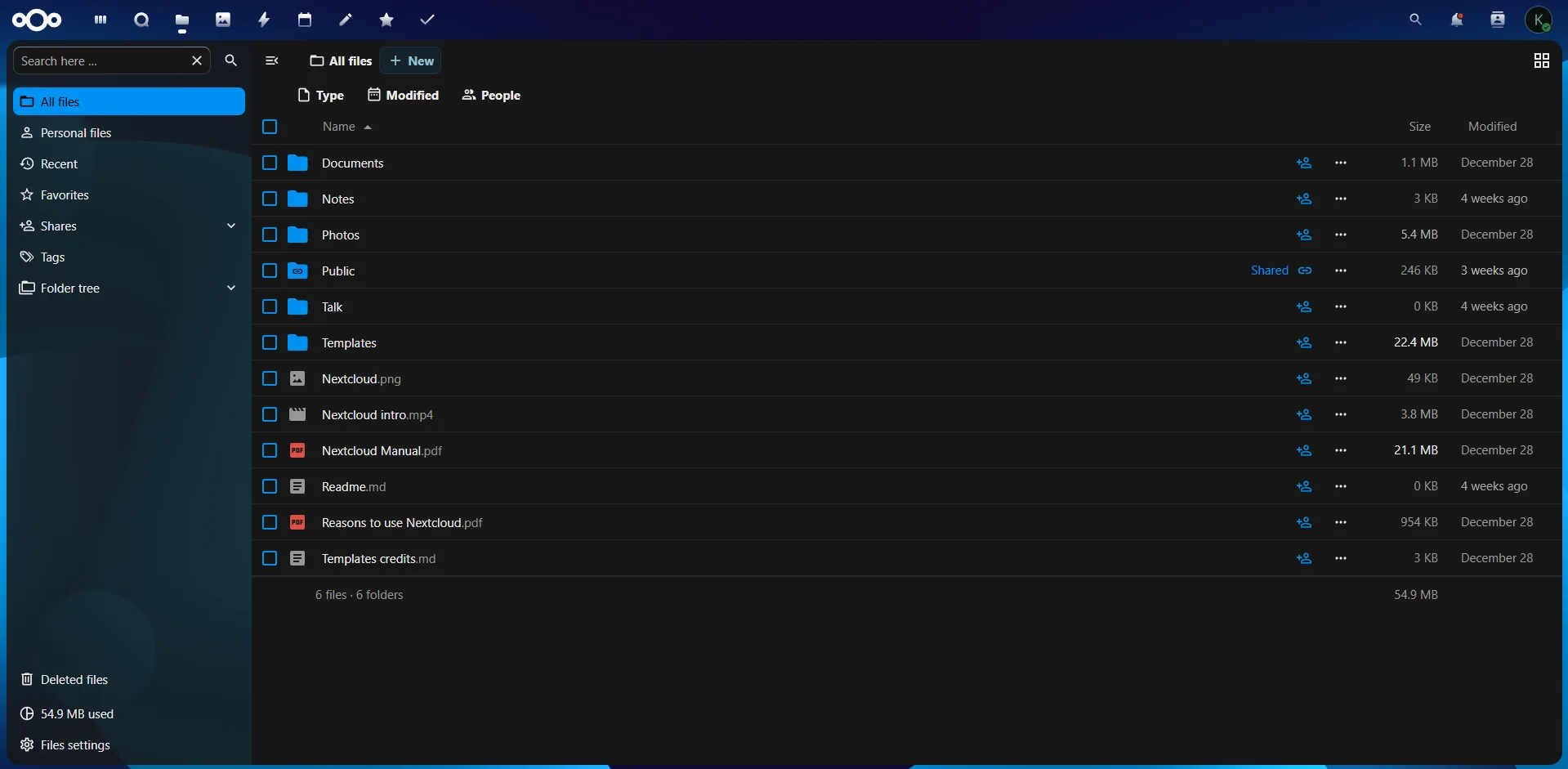This screenshot has height=769, width=1568.
Task: Select all files via header checkbox
Action: [269, 127]
